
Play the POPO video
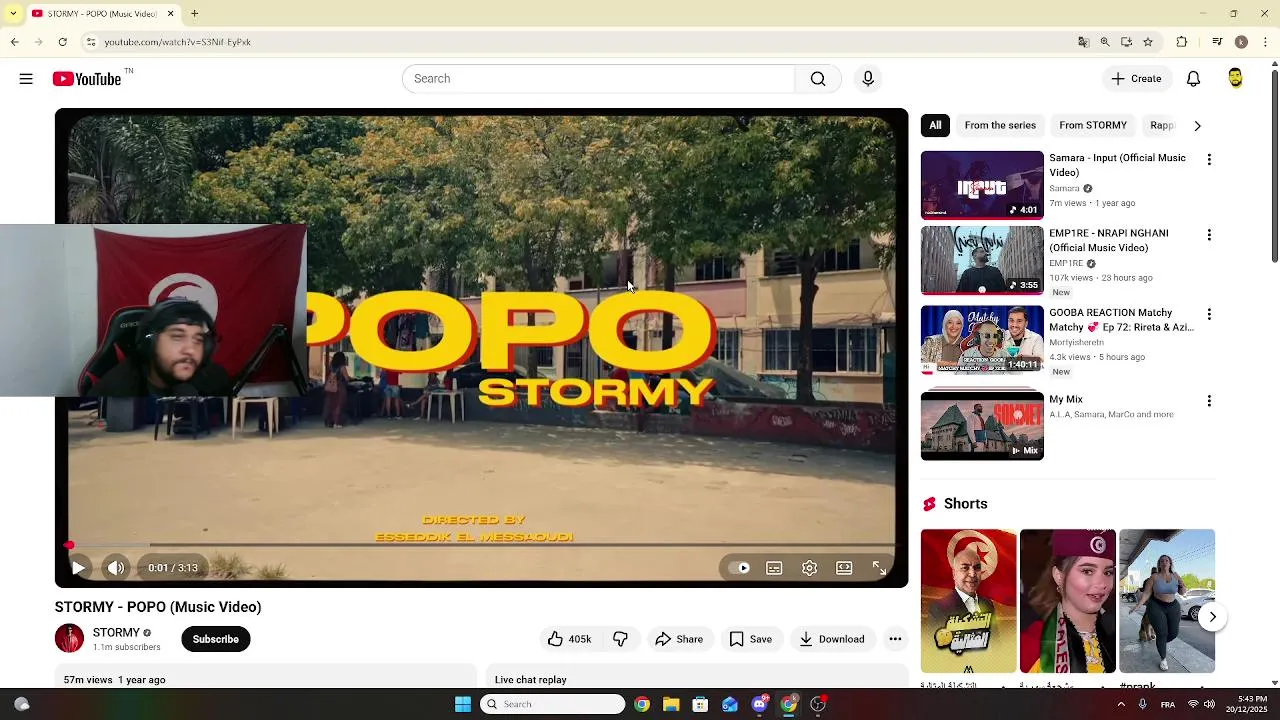(78, 568)
